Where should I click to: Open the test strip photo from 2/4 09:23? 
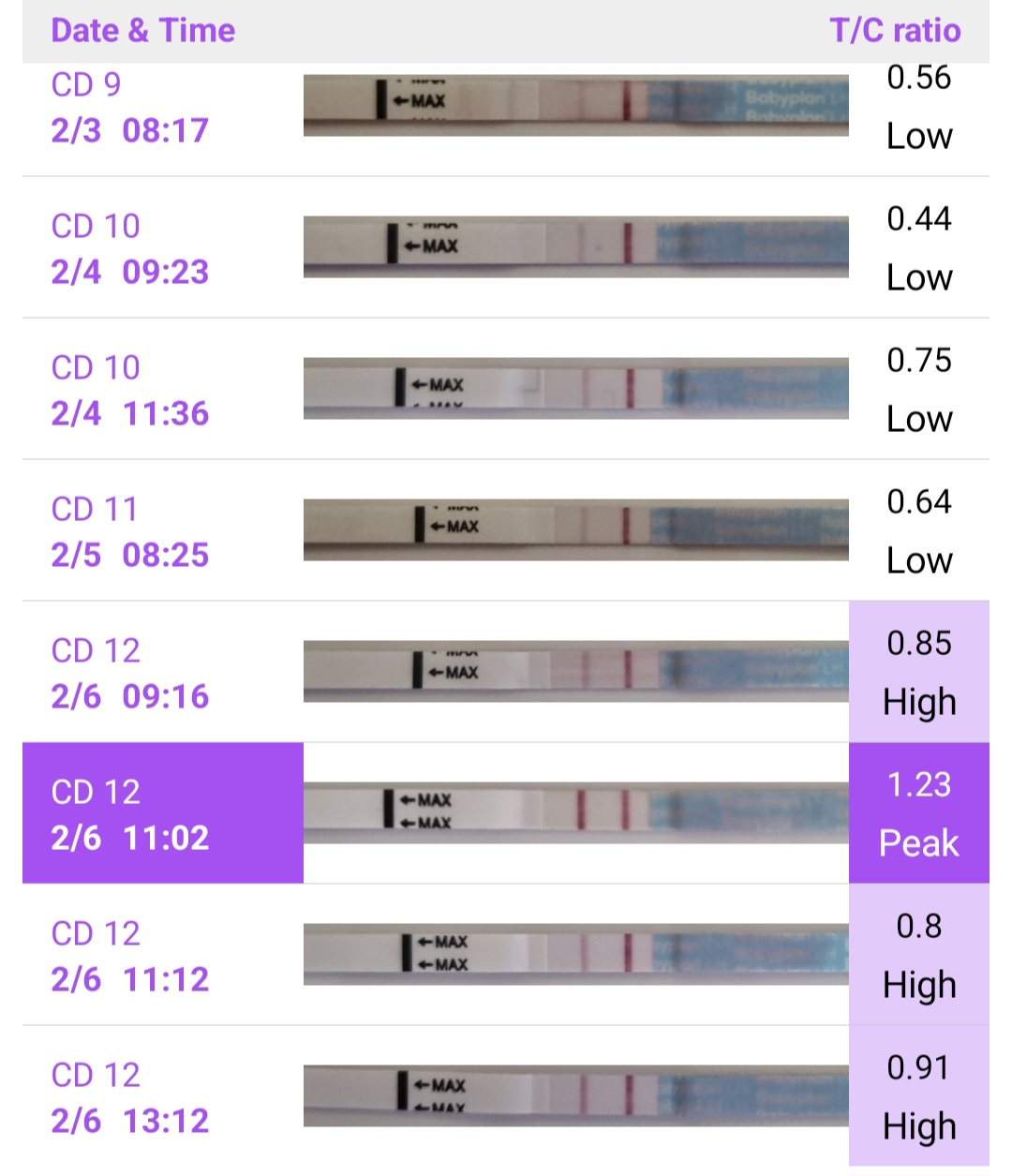[575, 246]
